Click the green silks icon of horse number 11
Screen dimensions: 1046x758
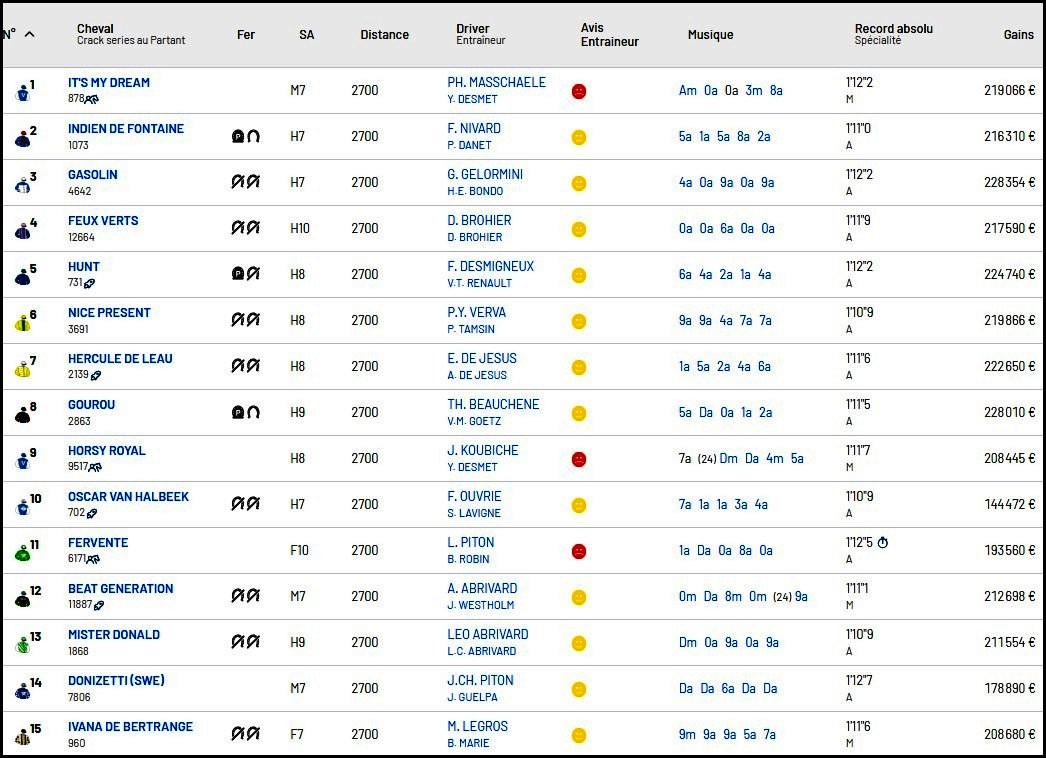click(x=23, y=553)
